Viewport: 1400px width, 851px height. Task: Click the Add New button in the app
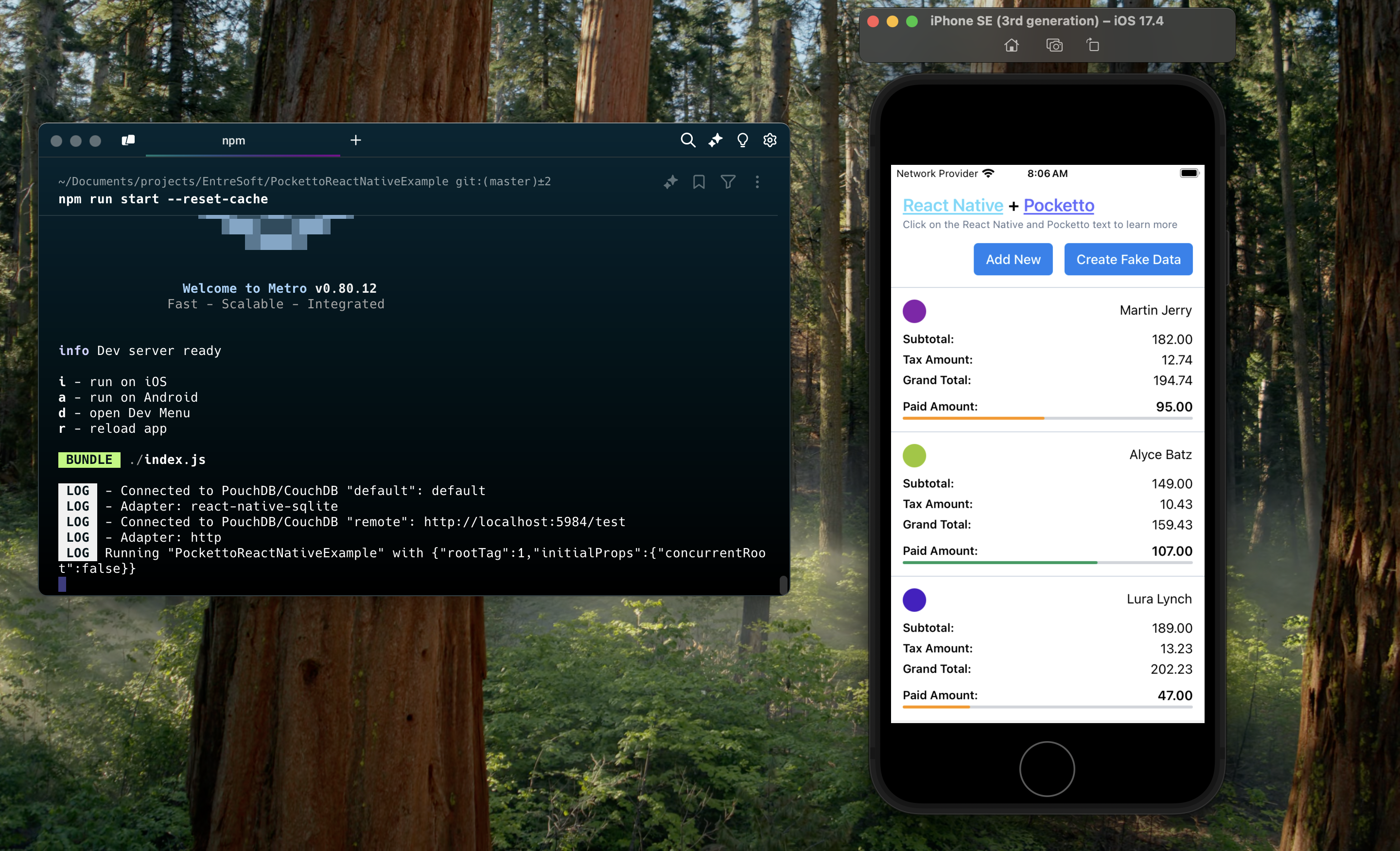pos(1013,259)
